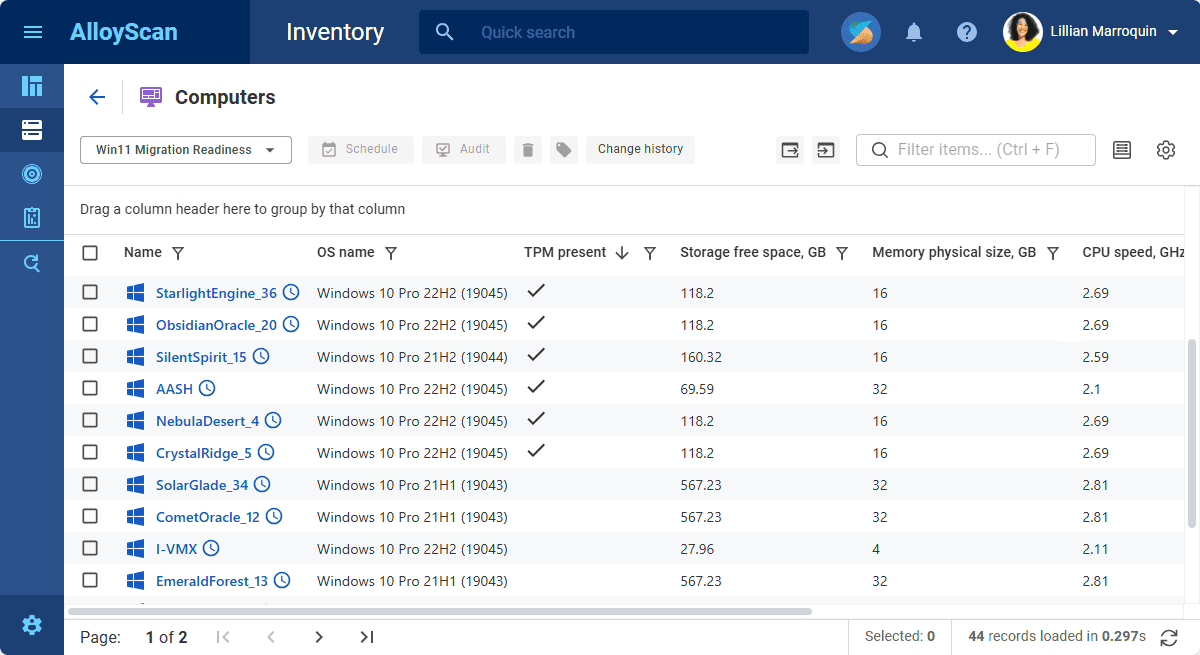
Task: Check the EmeraldForest_13 row checkbox
Action: (90, 580)
